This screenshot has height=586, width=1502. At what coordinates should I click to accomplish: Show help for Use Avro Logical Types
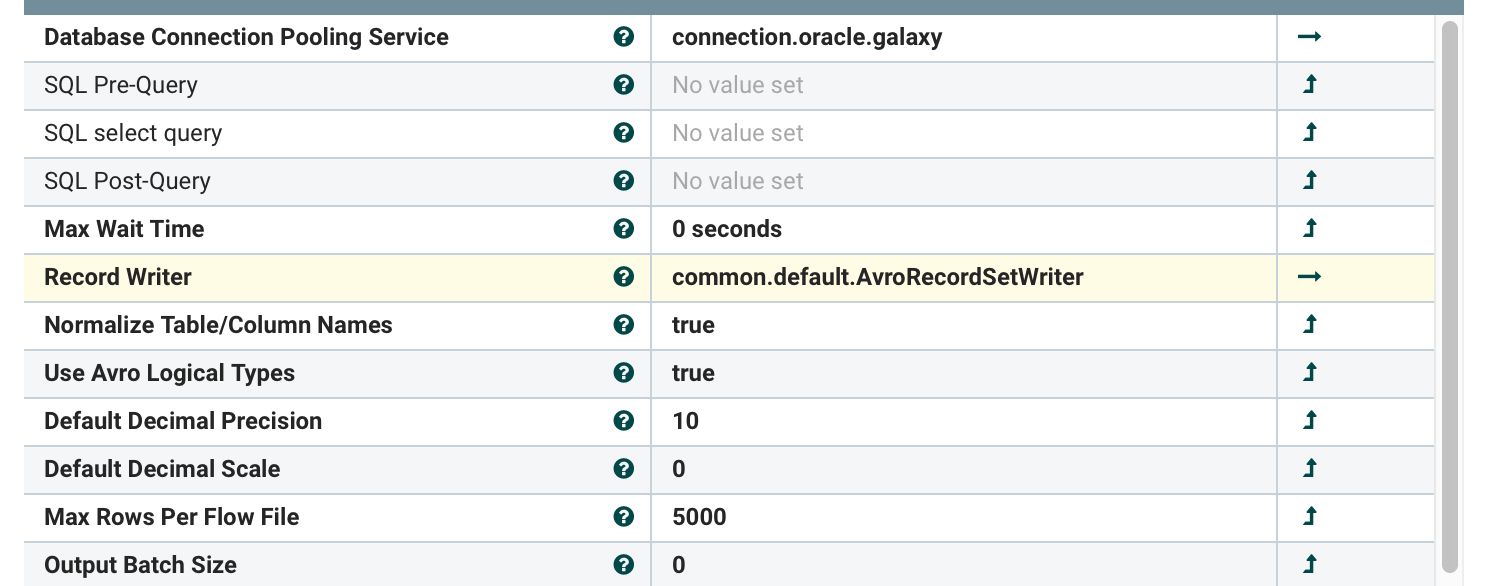(x=624, y=373)
